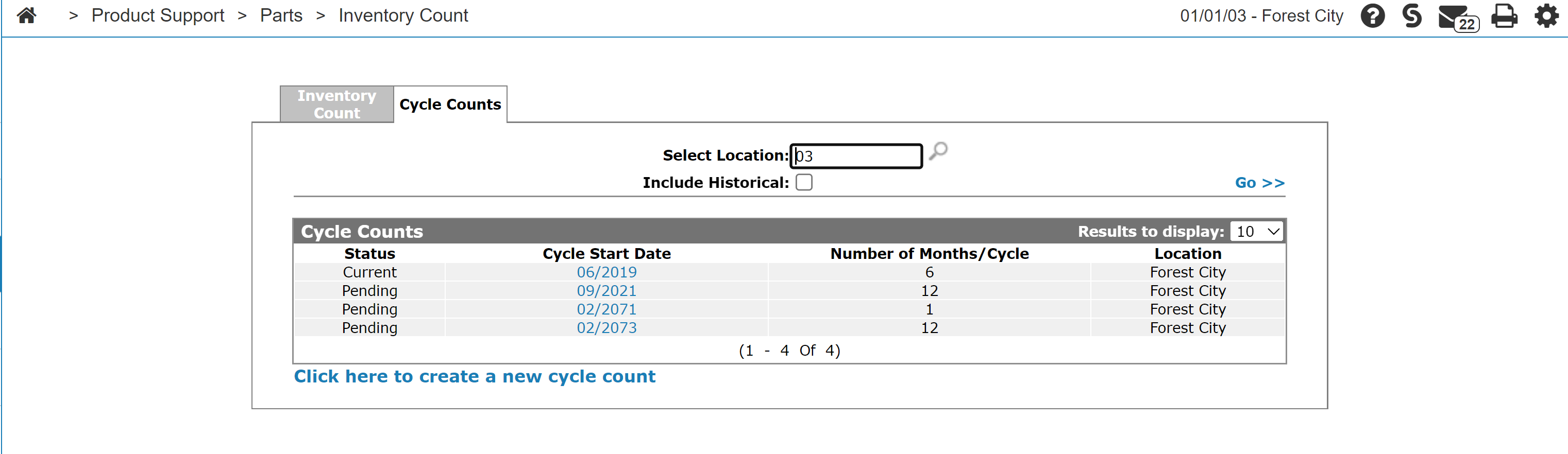This screenshot has width=1568, height=454.
Task: Go to Product Support breadcrumb
Action: coord(158,15)
